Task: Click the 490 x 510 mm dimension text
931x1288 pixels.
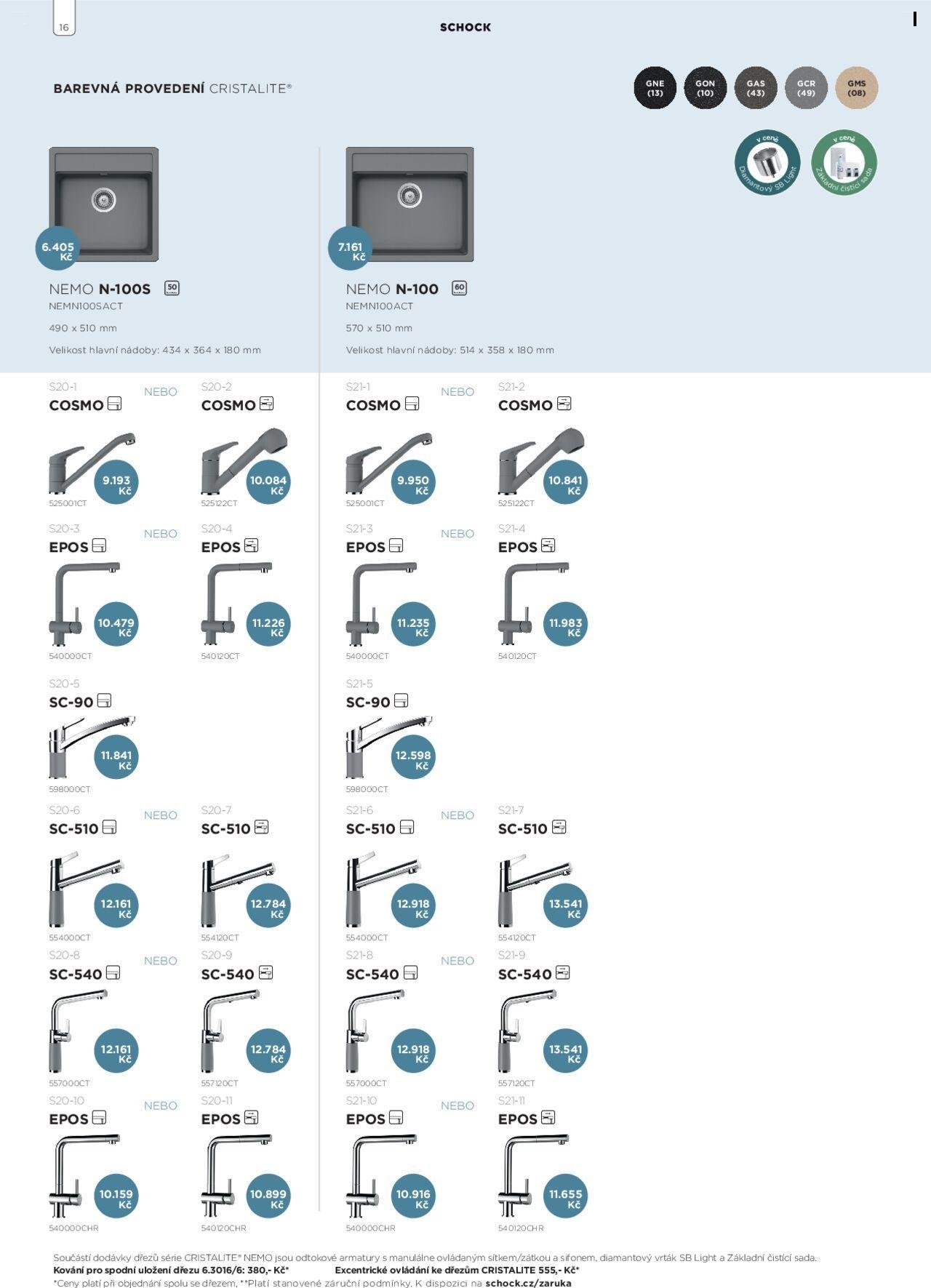Action: [83, 328]
